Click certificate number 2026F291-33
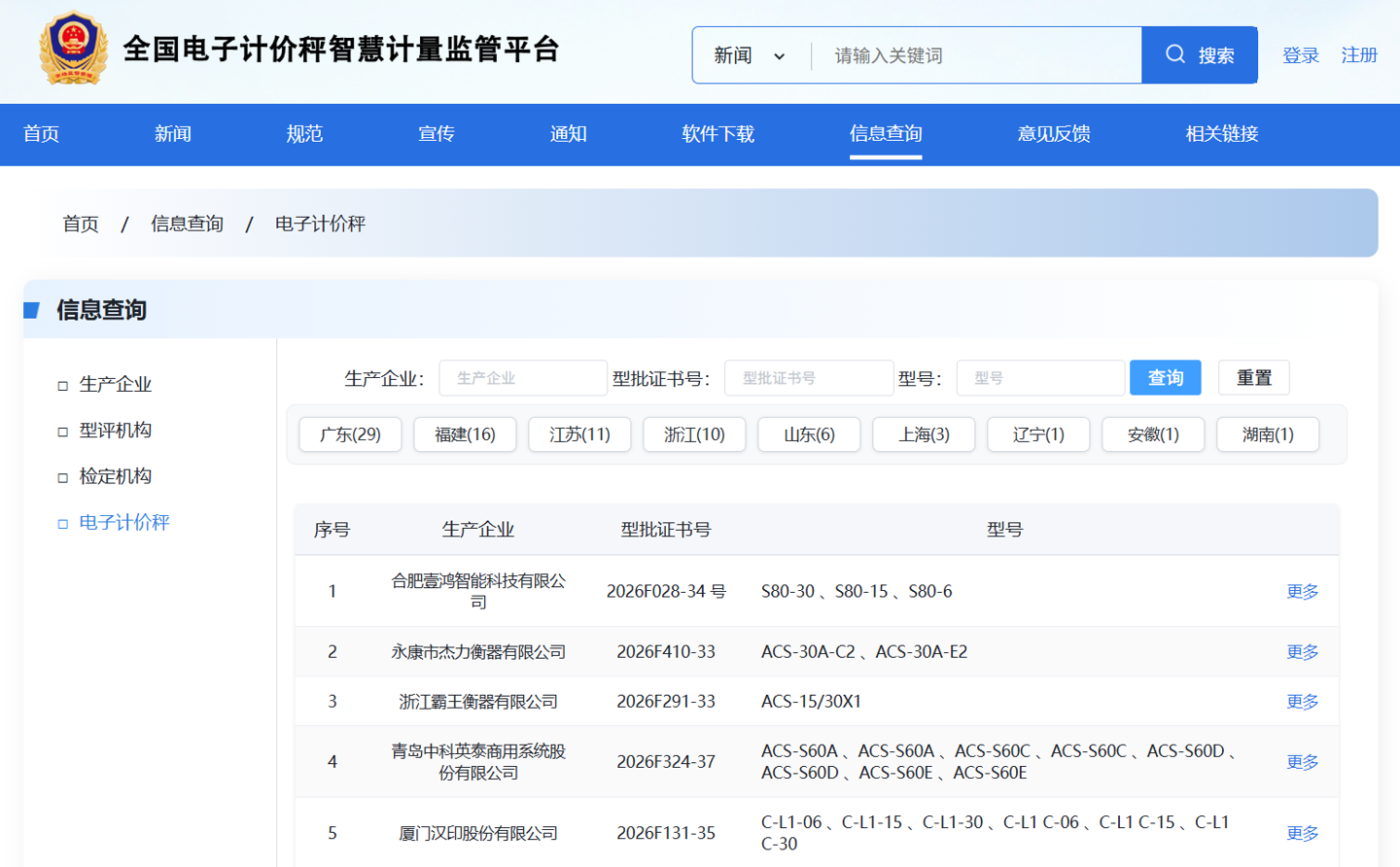 point(666,702)
